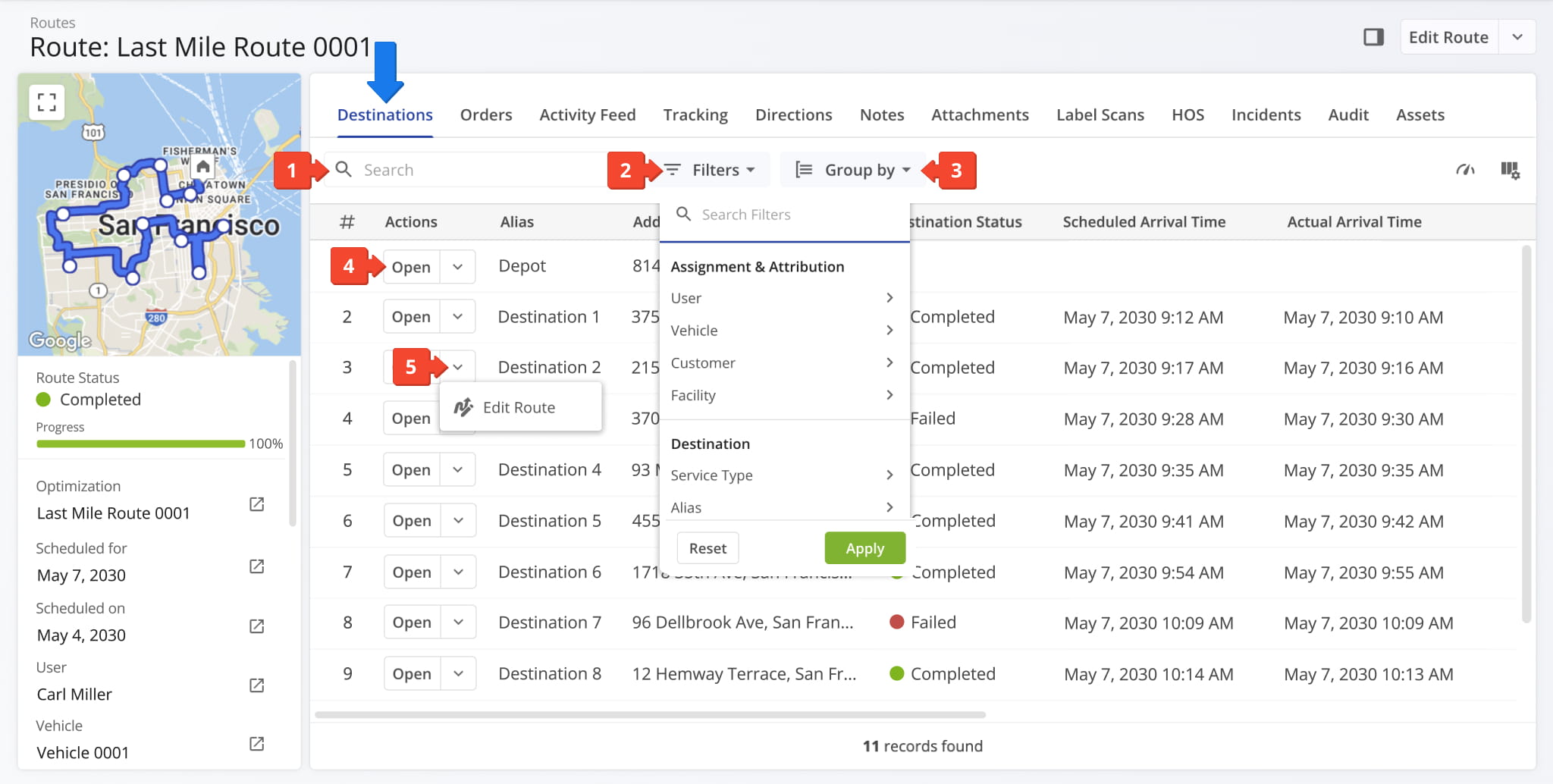This screenshot has height=784, width=1553.
Task: Open the Vehicle 0001 link icon
Action: [257, 744]
